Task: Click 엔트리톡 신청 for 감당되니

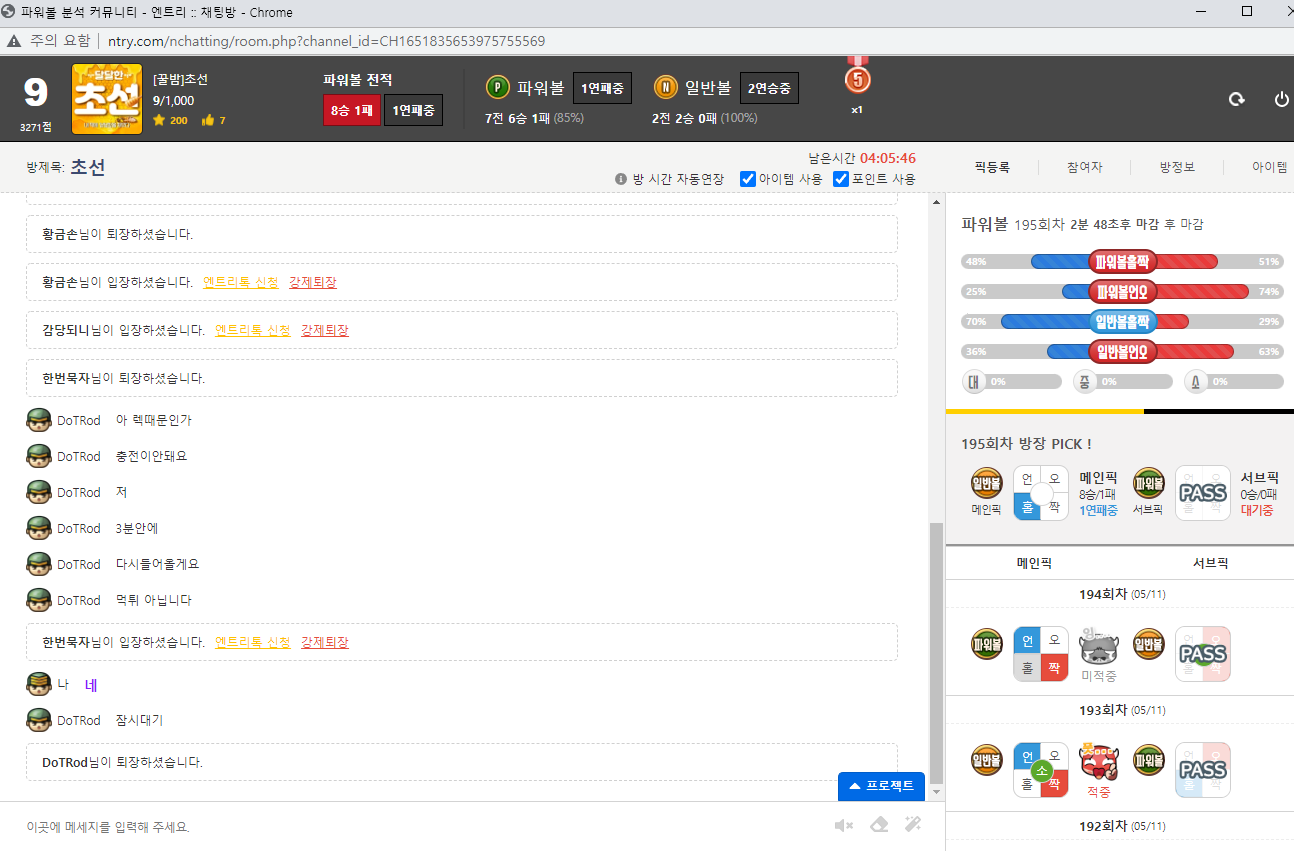Action: click(x=253, y=330)
